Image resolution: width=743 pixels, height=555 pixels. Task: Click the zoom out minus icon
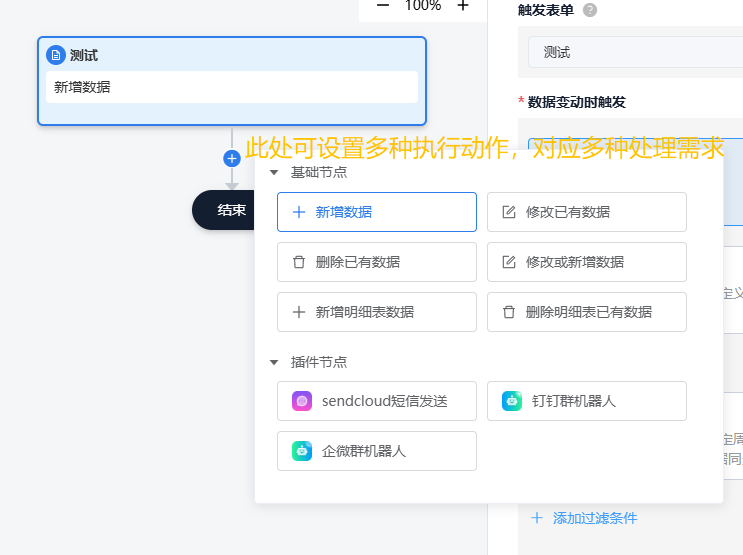383,6
